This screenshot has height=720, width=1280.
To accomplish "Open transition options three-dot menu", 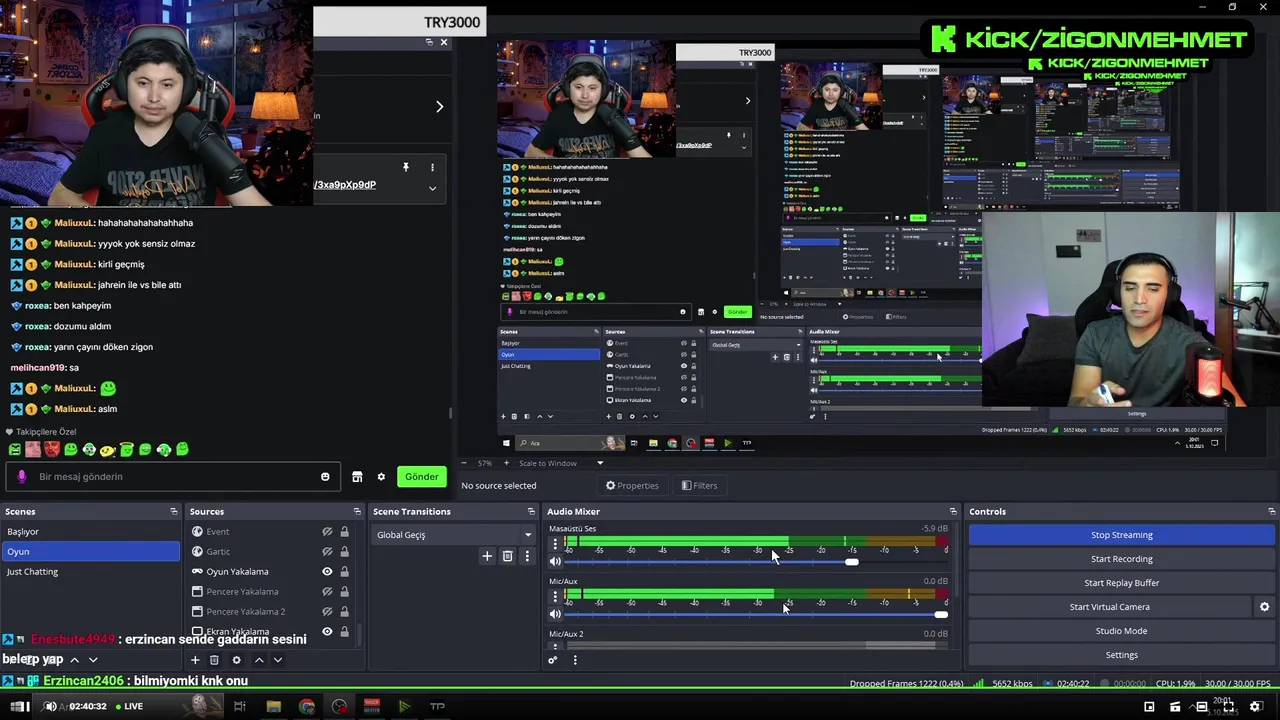I will point(527,556).
